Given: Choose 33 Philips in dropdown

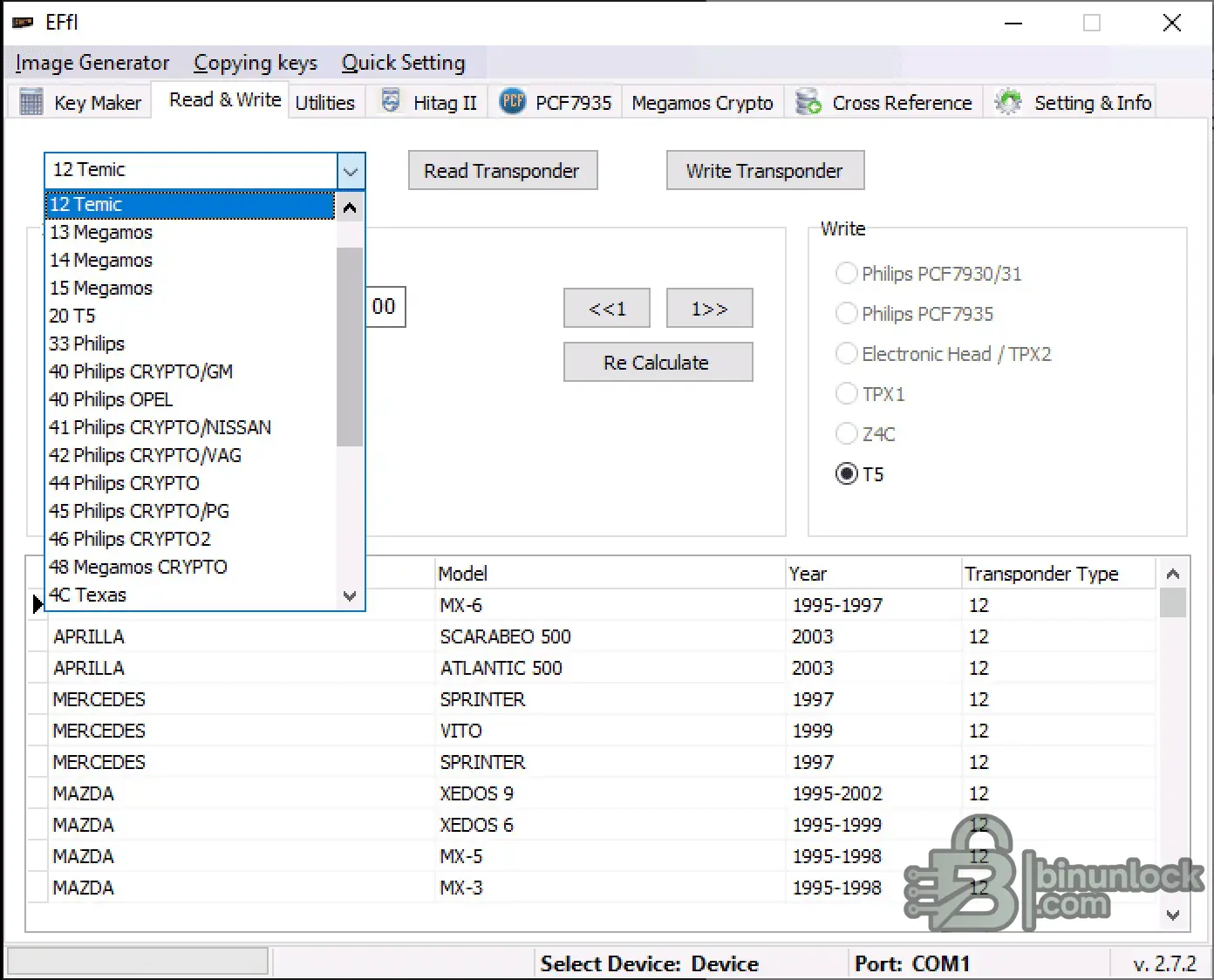Looking at the screenshot, I should [x=190, y=344].
